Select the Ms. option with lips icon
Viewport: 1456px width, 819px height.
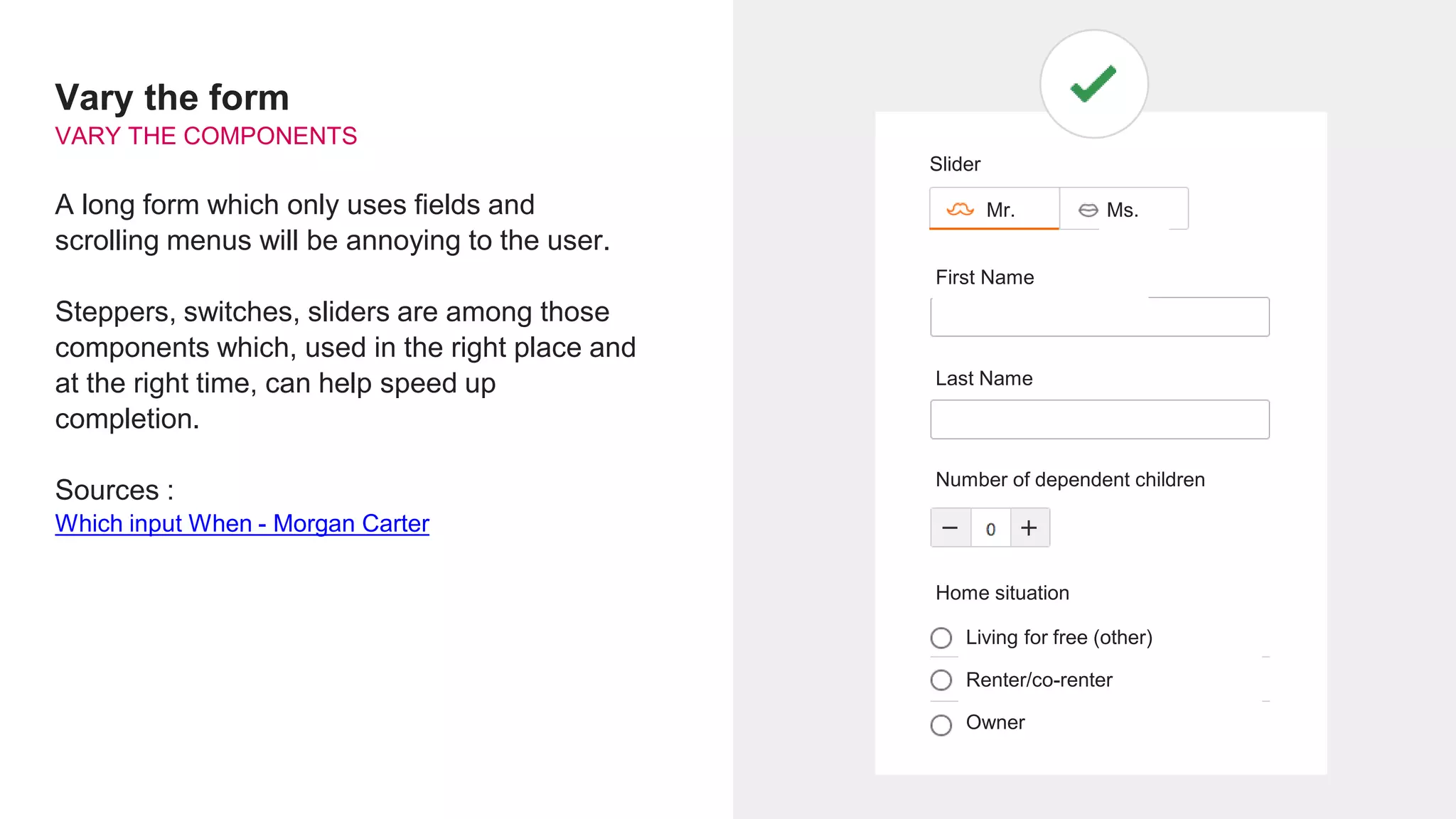tap(1123, 209)
